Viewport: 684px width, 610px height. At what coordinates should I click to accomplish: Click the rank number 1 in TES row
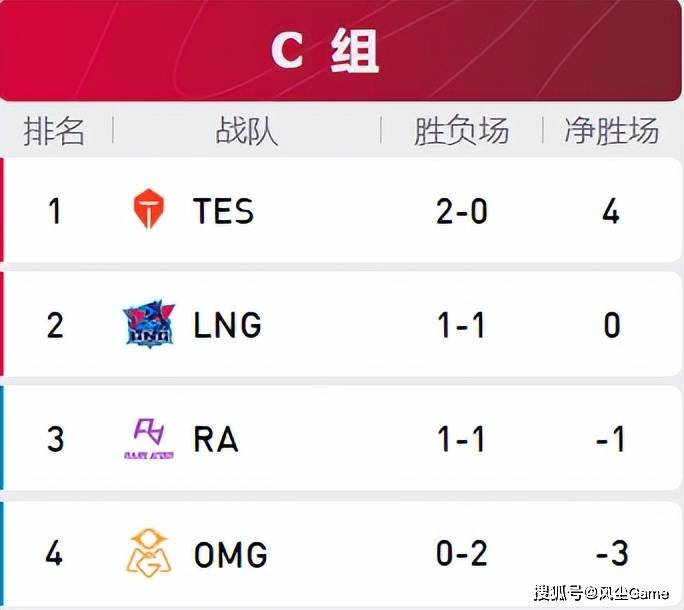55,211
